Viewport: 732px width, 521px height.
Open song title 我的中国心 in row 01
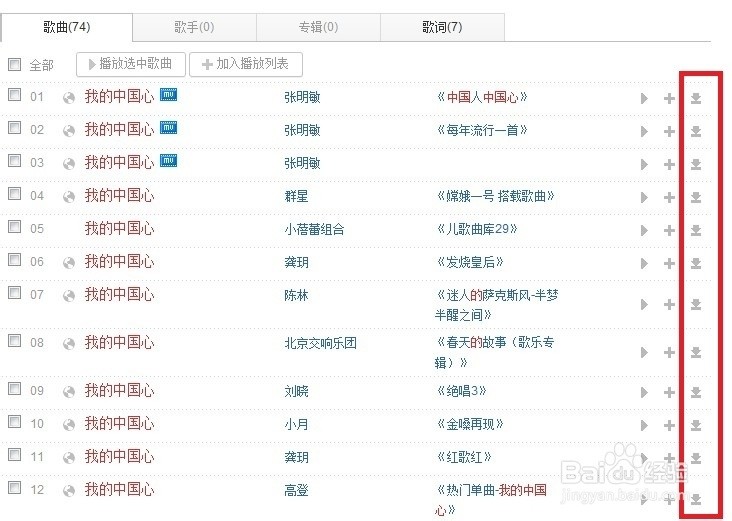click(x=119, y=97)
